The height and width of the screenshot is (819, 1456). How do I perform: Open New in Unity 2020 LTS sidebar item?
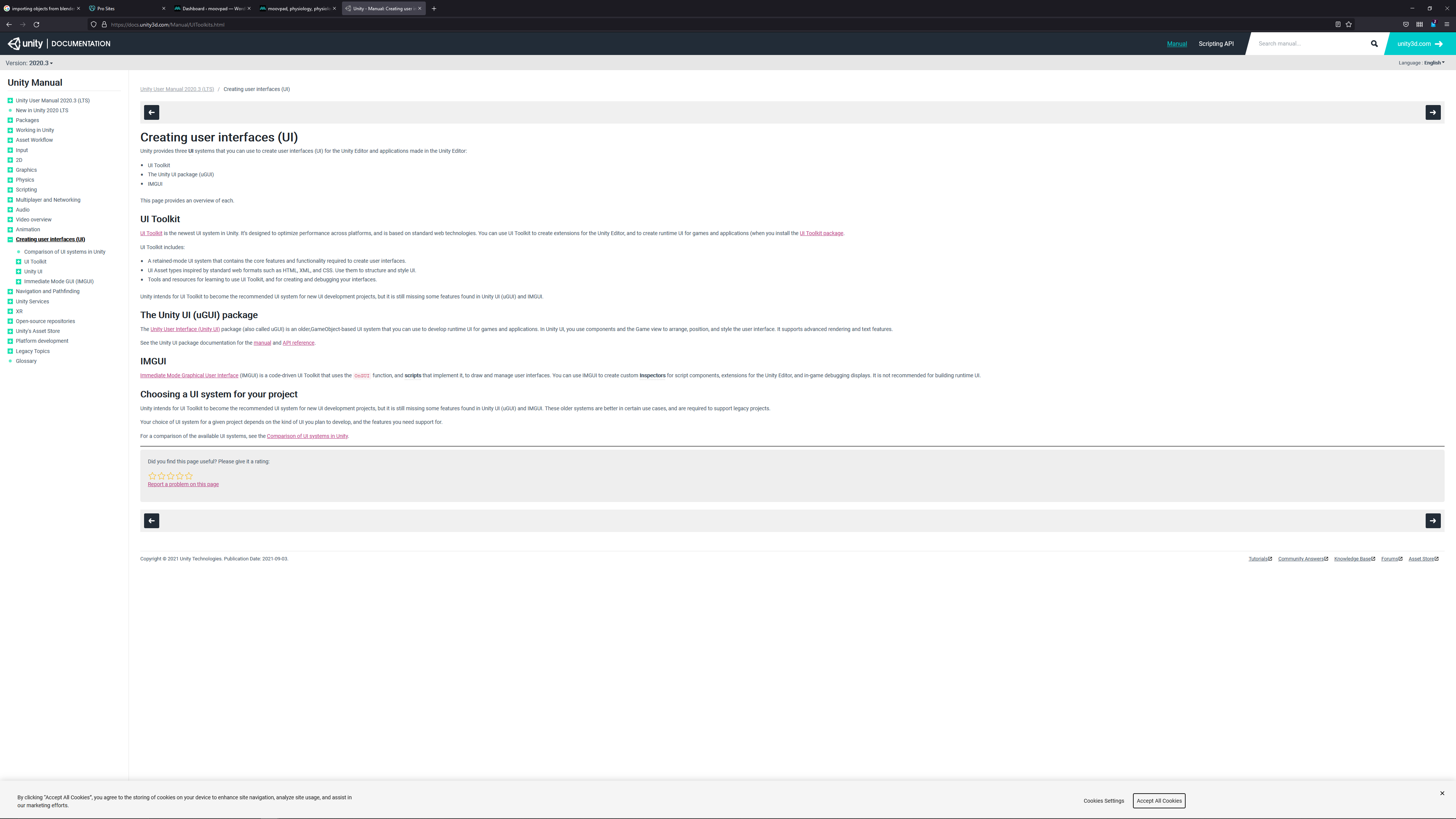point(42,110)
